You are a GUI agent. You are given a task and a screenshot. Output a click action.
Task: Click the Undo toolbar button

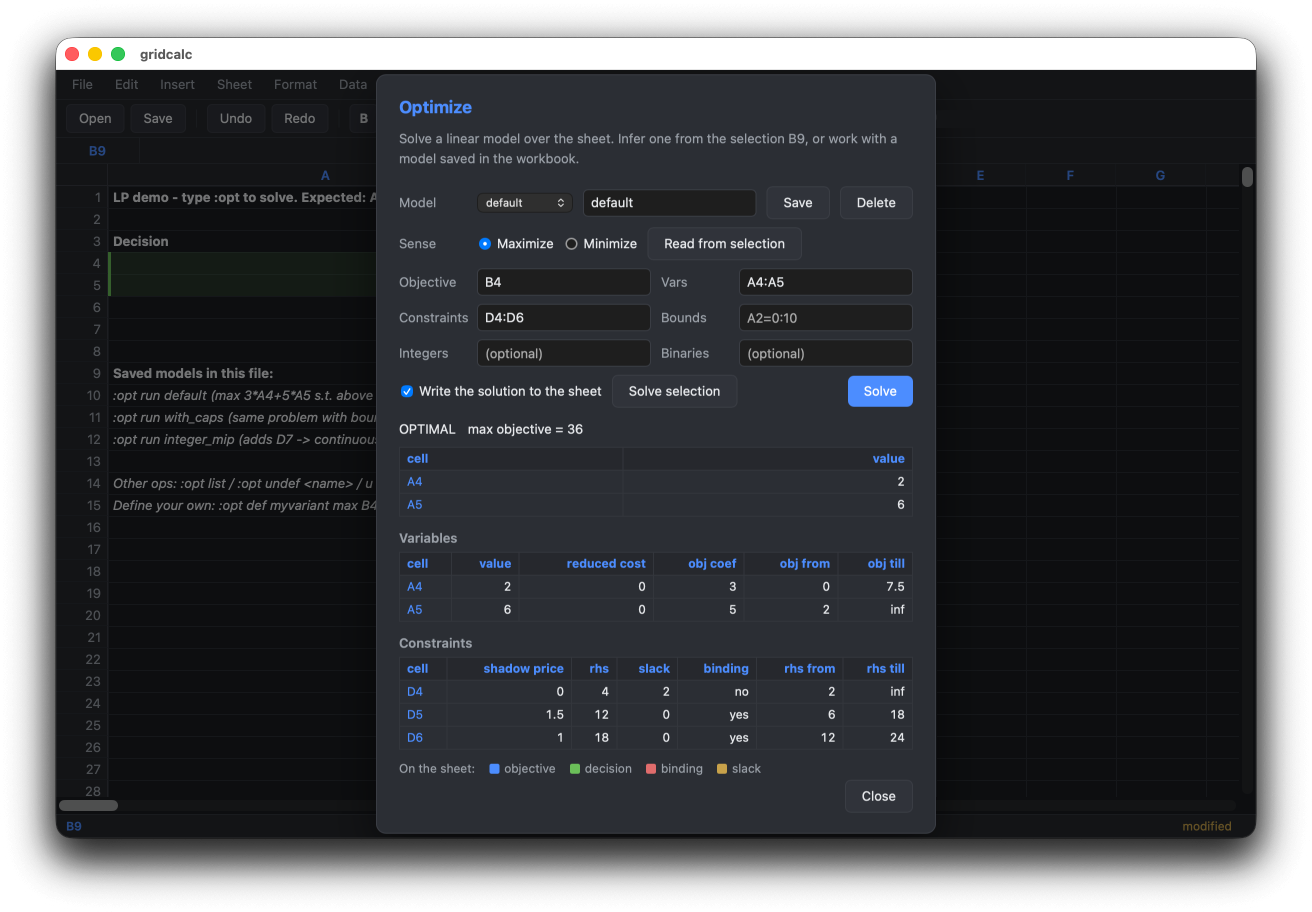(x=236, y=118)
